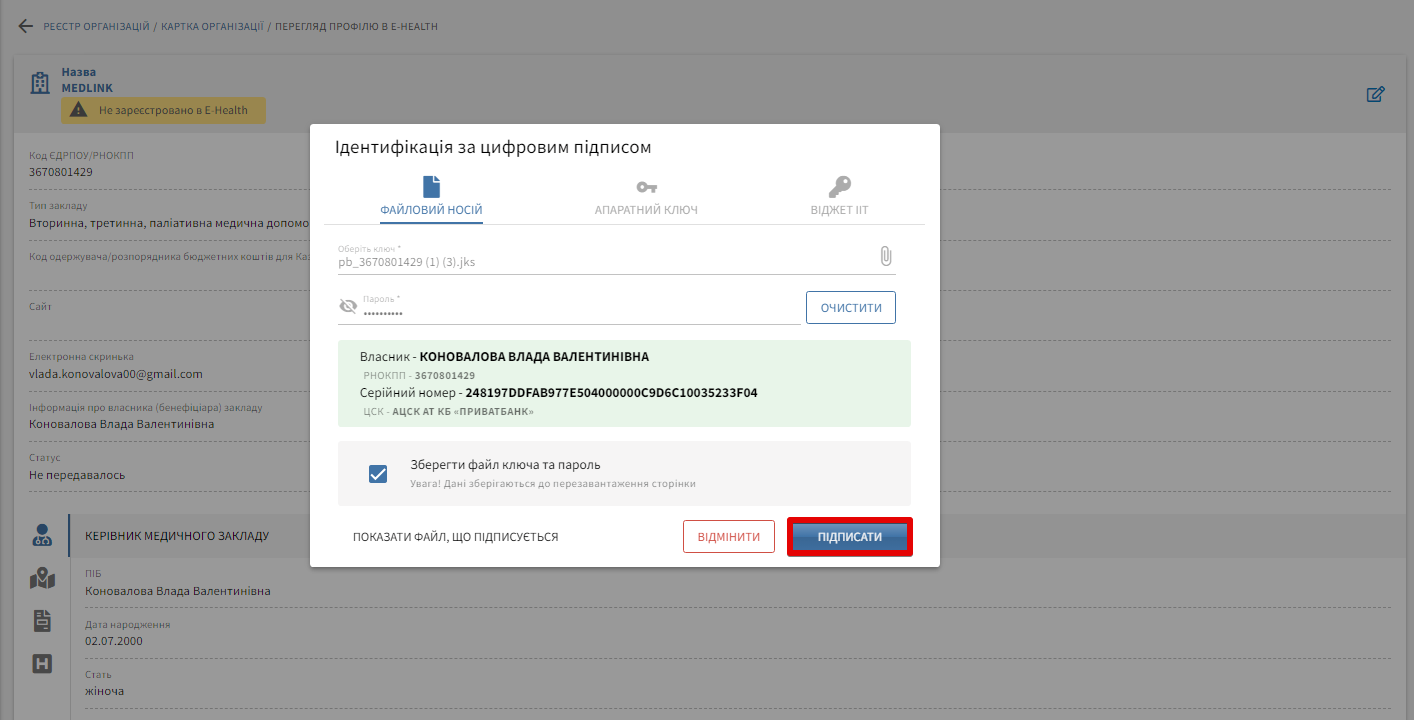The image size is (1414, 720).
Task: Switch to the Апаратний ключ tab
Action: (646, 197)
